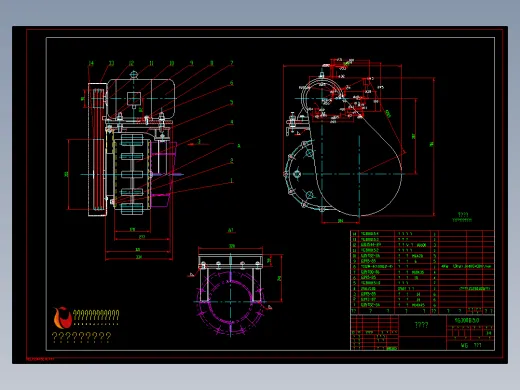Click the orange flame logo
Screen dimensions: 520x390
coord(62,318)
